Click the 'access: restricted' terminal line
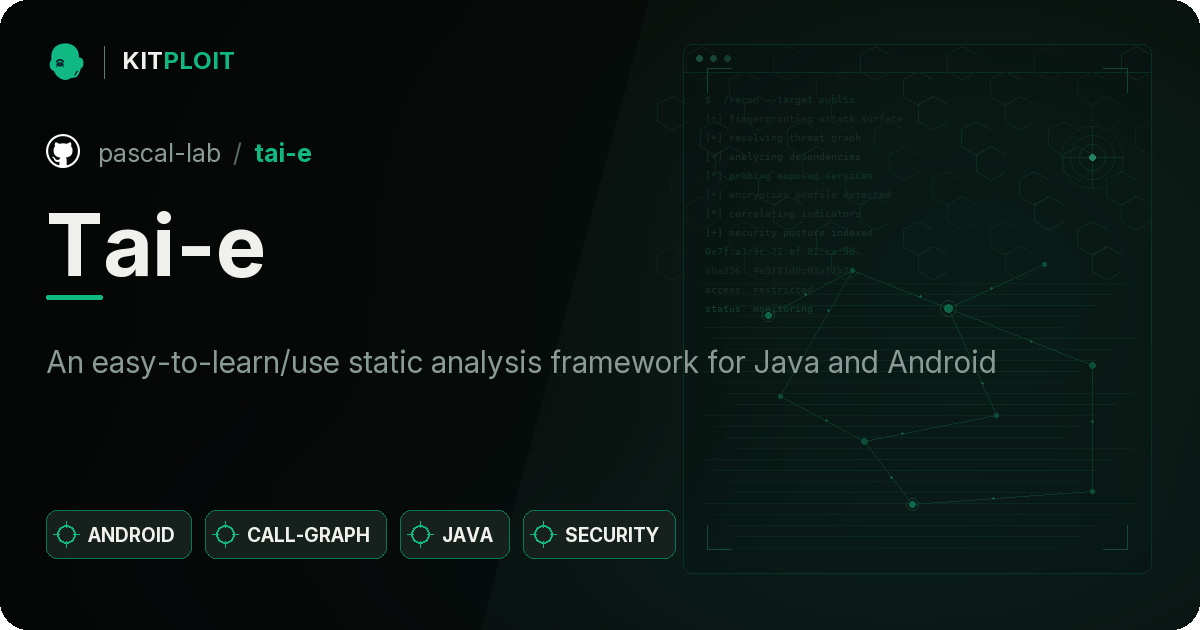Image resolution: width=1200 pixels, height=630 pixels. coord(758,290)
